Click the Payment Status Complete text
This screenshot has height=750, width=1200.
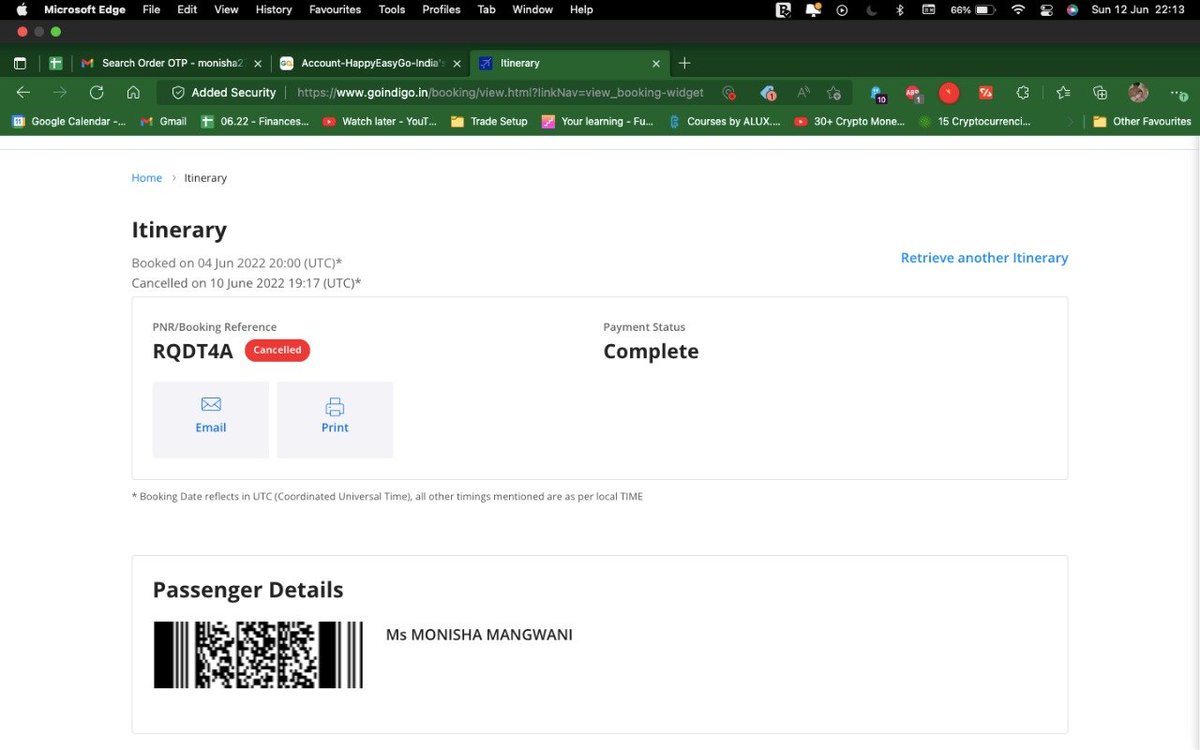(651, 351)
